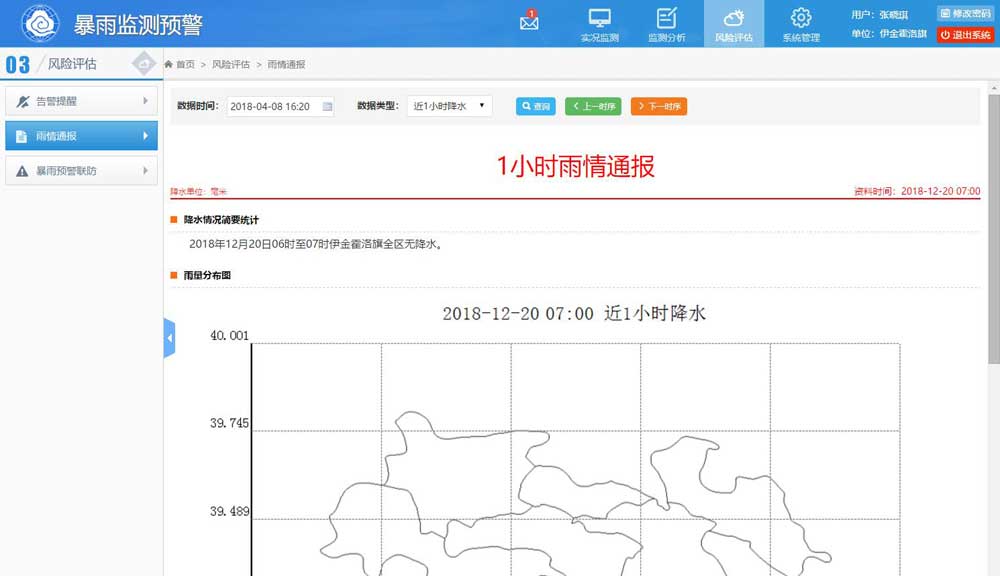The image size is (1000, 576).
Task: Go to previous period with 上一时序
Action: pyautogui.click(x=593, y=106)
